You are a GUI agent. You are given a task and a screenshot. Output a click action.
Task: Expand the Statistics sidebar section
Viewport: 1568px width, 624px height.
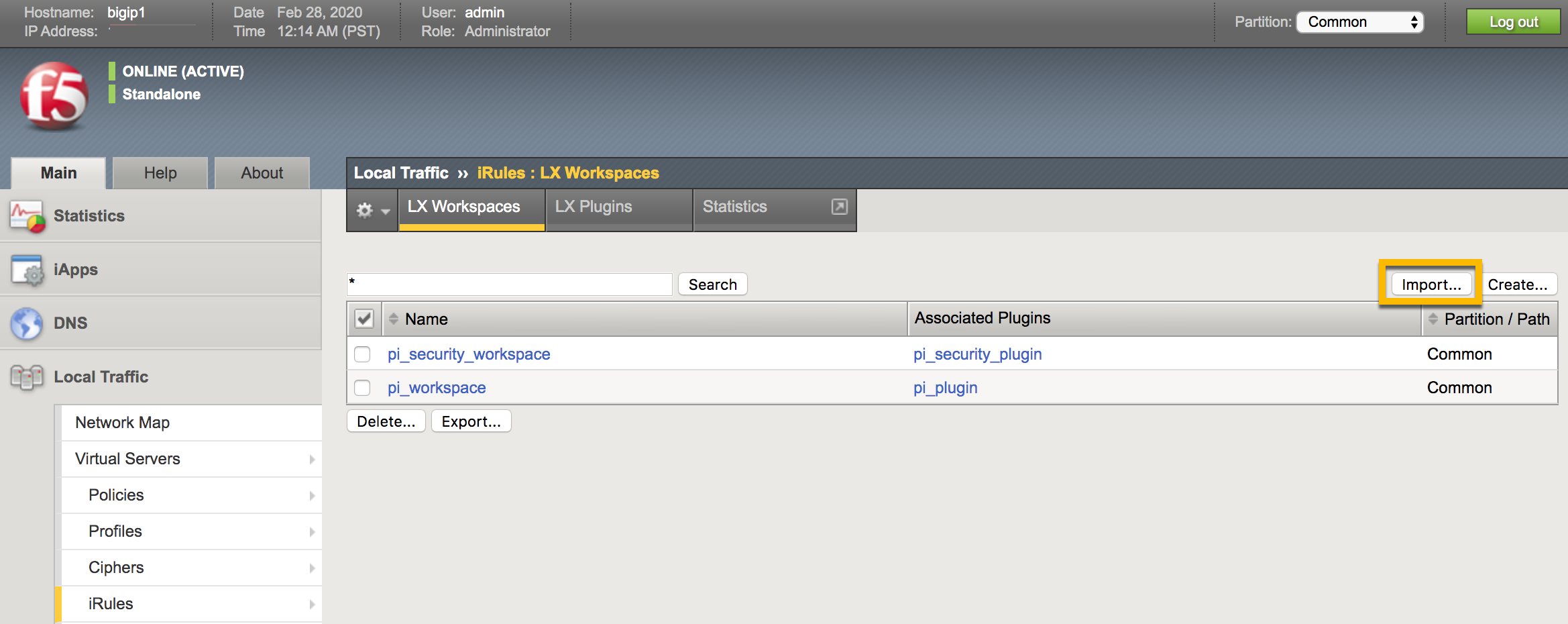tap(161, 216)
